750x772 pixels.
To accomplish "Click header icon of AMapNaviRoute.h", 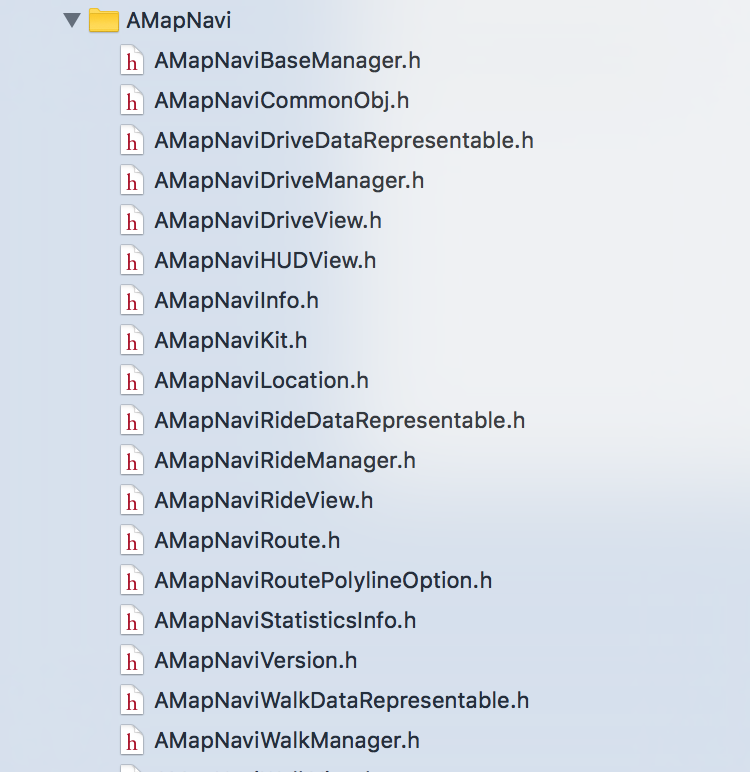I will click(131, 541).
